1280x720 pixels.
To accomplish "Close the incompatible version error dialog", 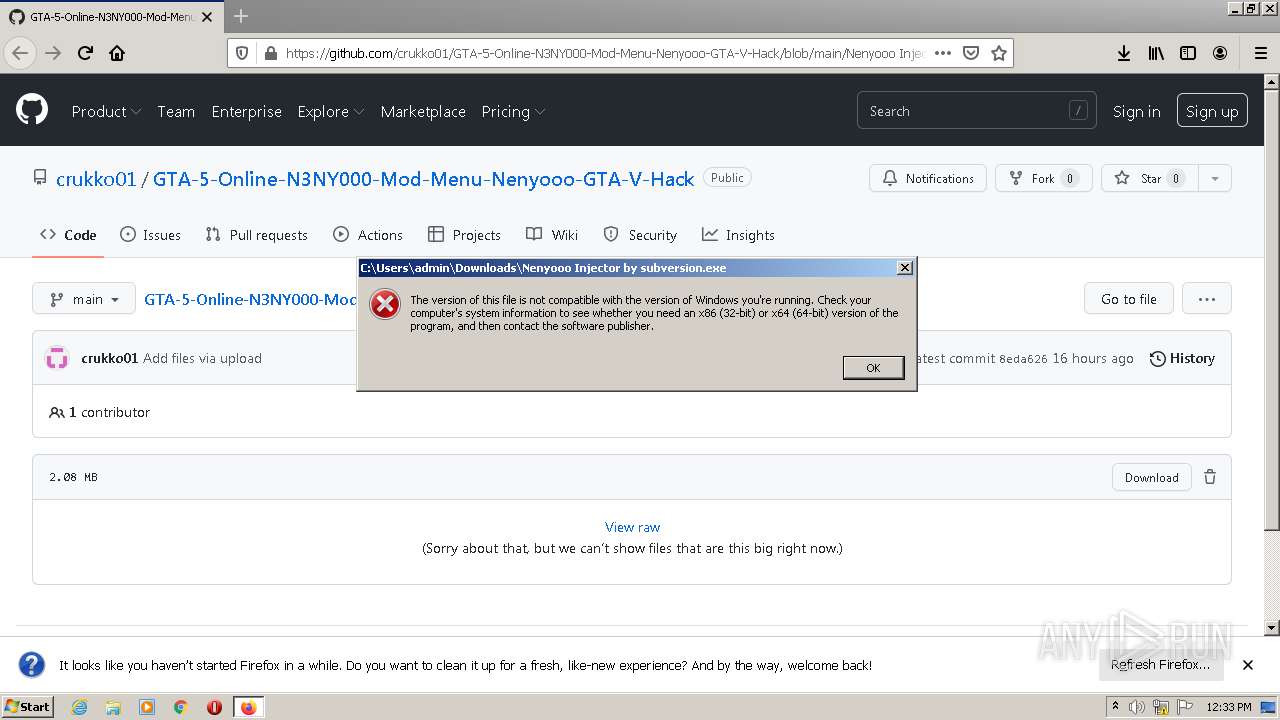I will point(904,268).
